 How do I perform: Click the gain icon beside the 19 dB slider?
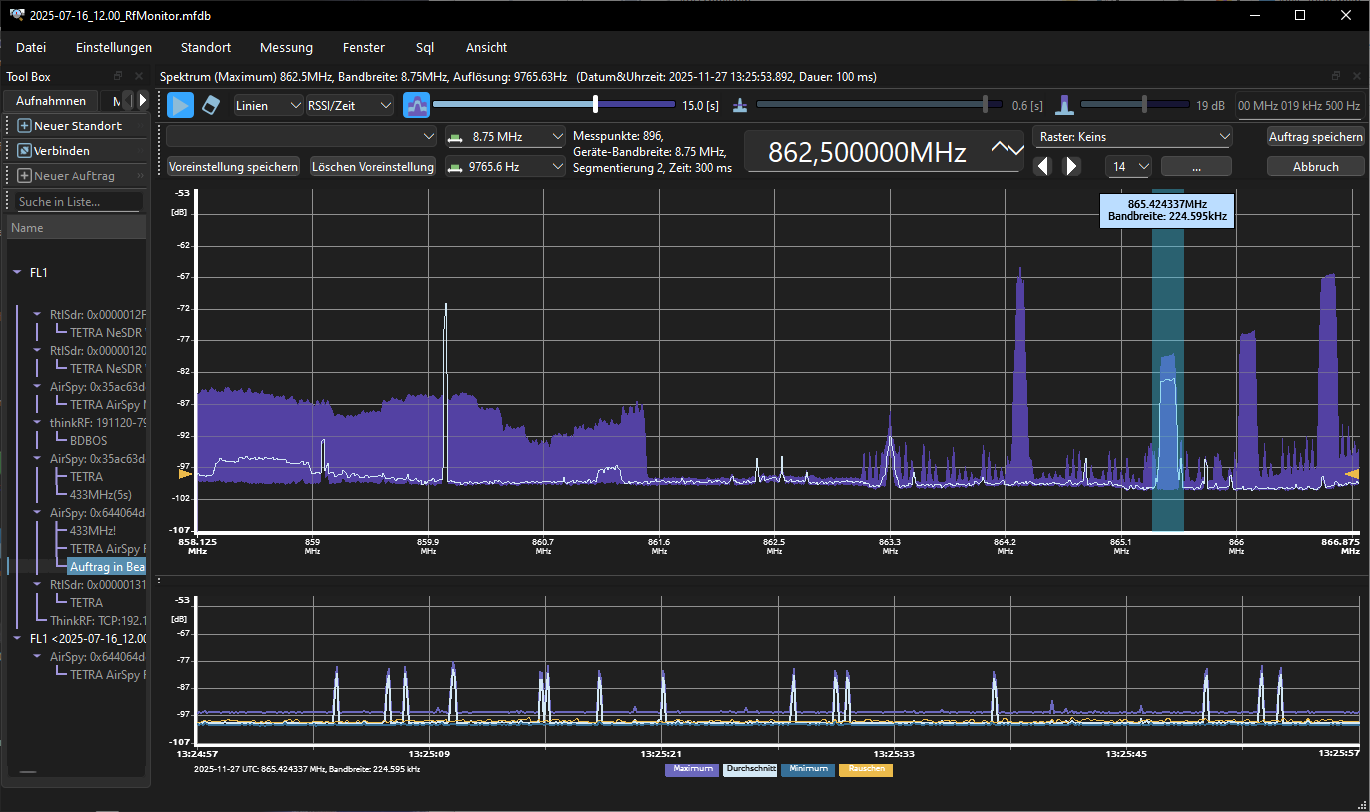[x=1064, y=105]
